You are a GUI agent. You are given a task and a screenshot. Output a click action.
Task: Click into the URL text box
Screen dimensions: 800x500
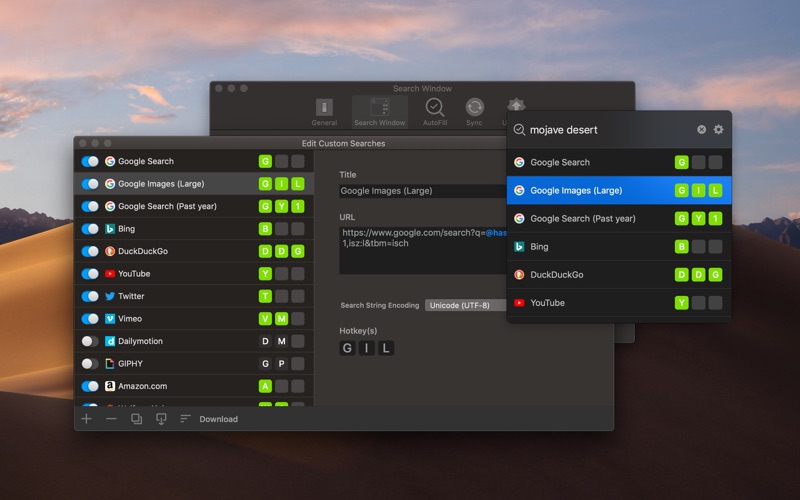click(x=422, y=251)
